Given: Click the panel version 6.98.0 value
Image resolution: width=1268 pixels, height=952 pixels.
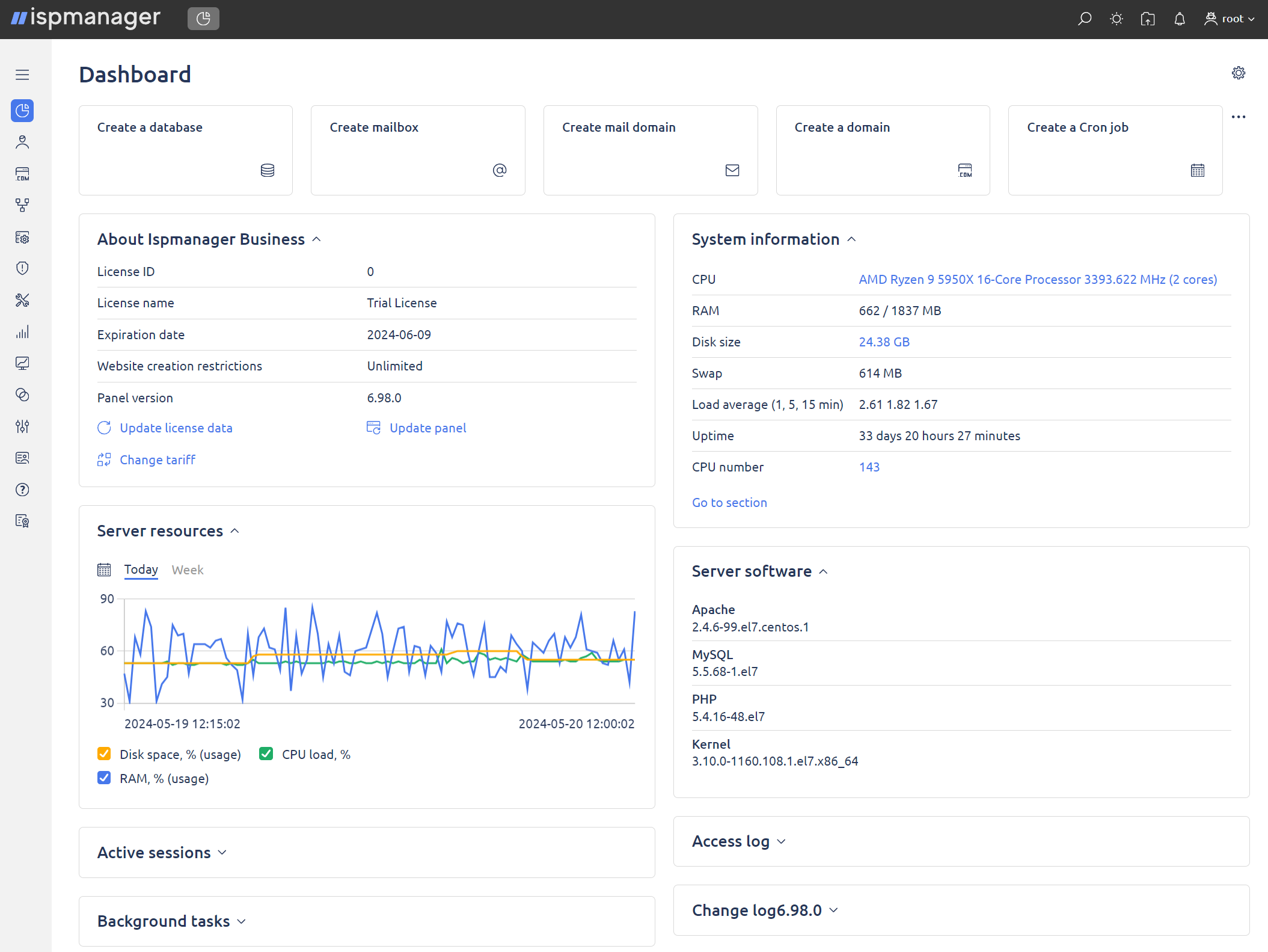Looking at the screenshot, I should pos(384,398).
